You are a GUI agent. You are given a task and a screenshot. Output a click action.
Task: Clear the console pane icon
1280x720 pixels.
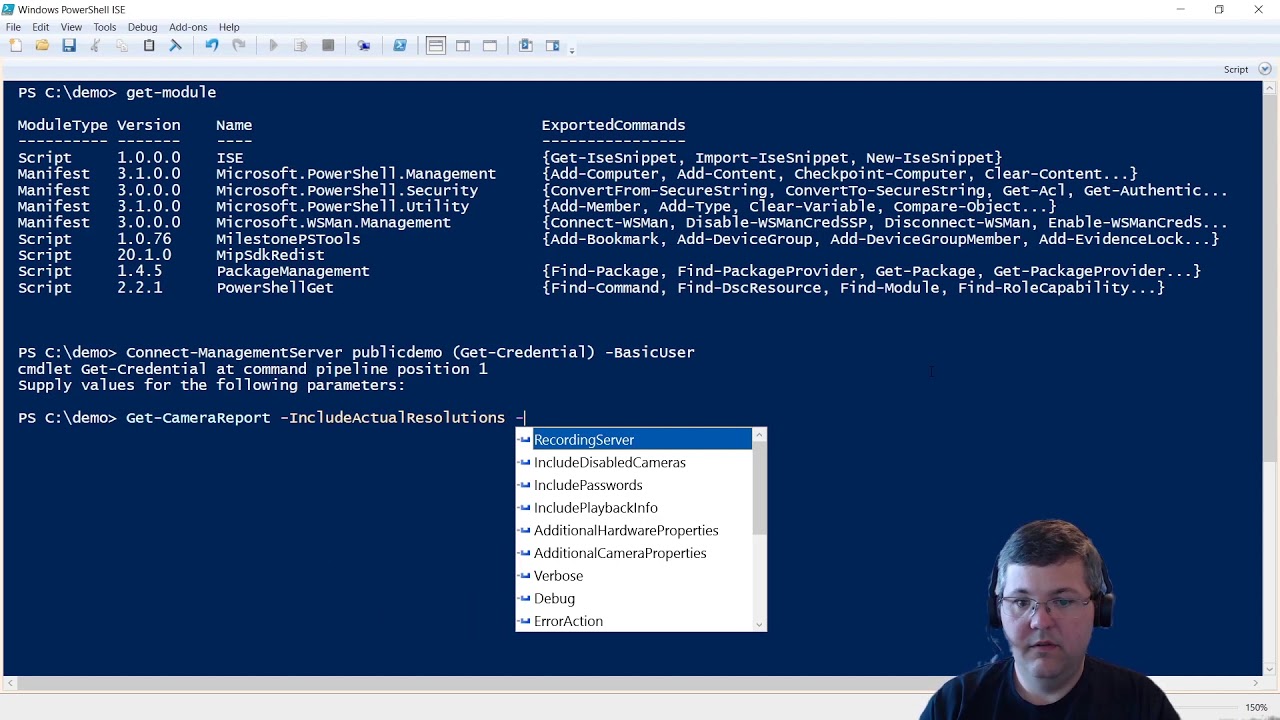tap(176, 46)
